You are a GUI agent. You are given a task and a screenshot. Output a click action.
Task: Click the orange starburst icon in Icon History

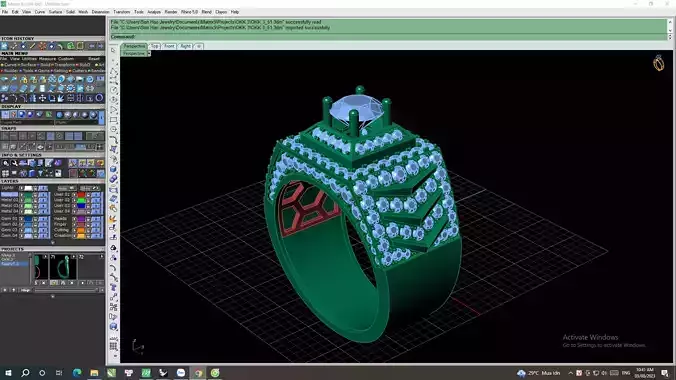click(42, 46)
